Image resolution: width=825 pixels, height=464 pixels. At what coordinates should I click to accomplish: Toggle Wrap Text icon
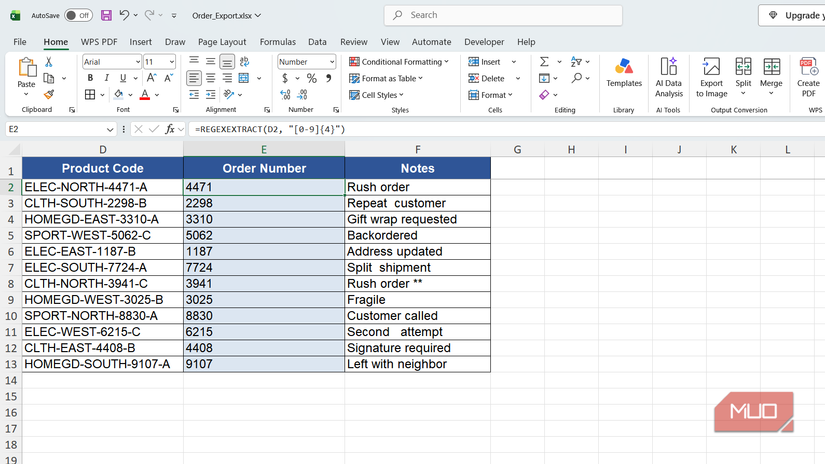[244, 62]
